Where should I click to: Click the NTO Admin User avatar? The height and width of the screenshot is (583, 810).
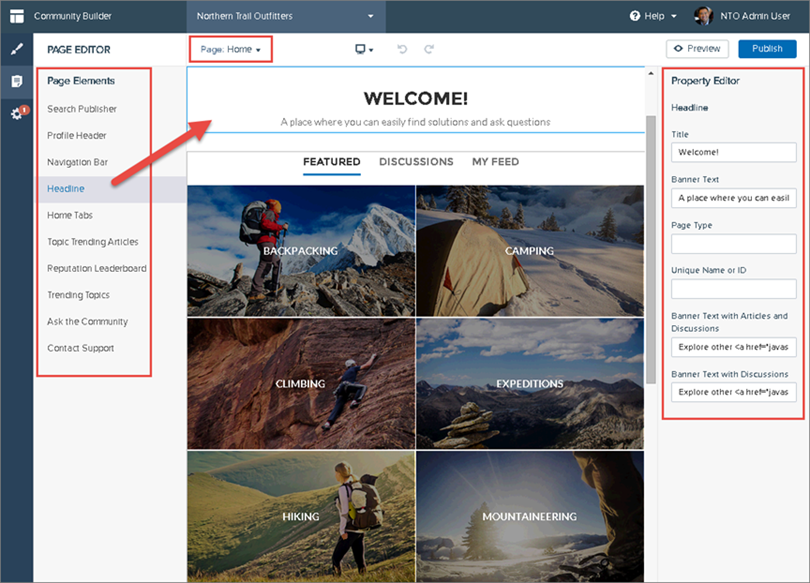point(704,16)
